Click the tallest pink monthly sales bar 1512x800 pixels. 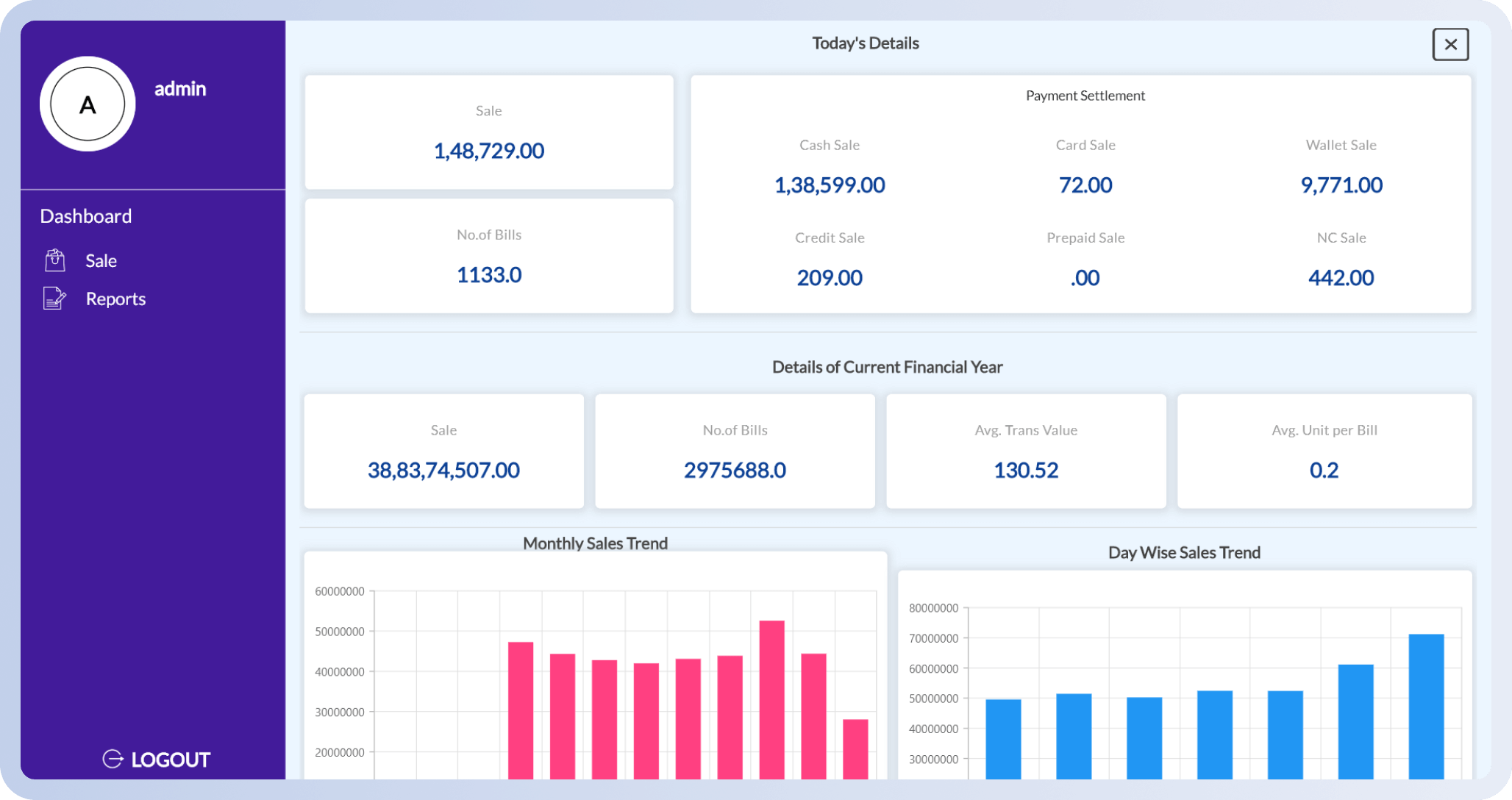pos(771,699)
